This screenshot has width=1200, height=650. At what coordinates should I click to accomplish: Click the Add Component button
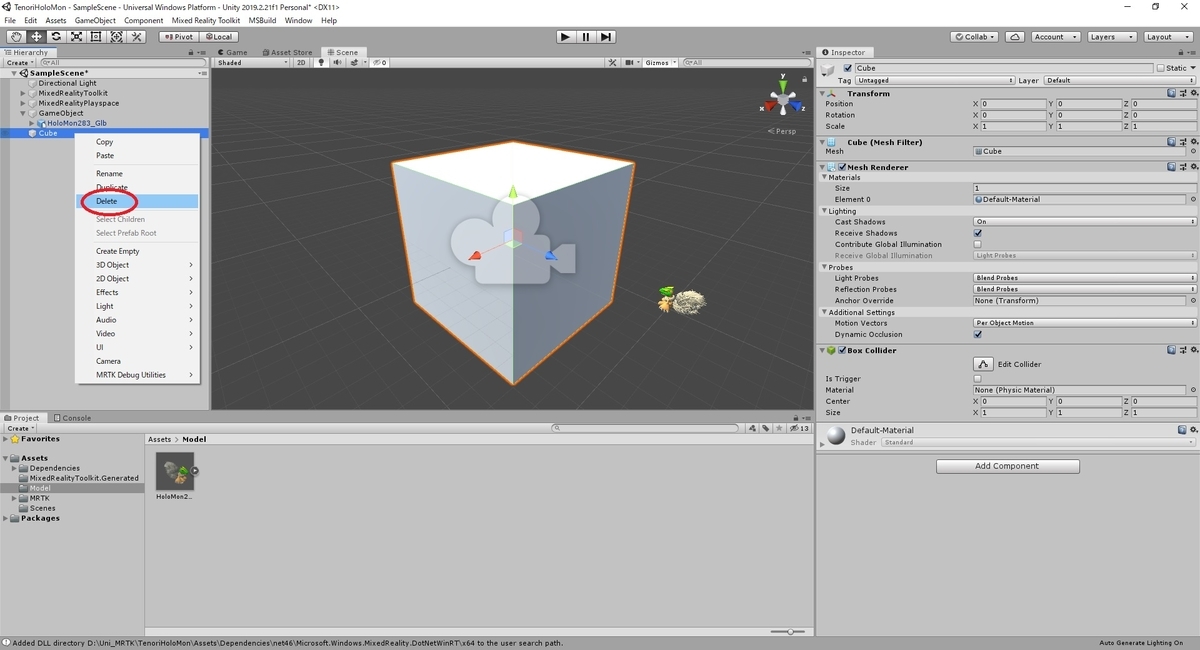[1008, 466]
